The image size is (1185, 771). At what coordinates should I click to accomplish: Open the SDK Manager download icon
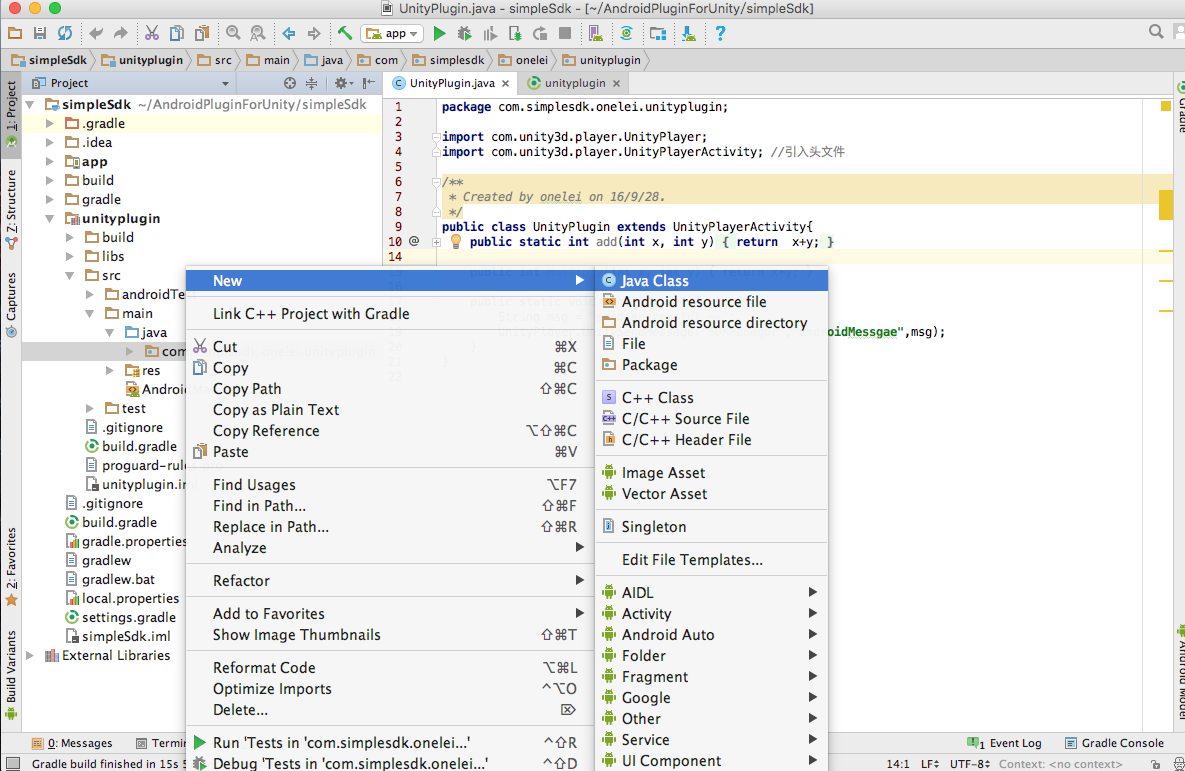tap(688, 33)
